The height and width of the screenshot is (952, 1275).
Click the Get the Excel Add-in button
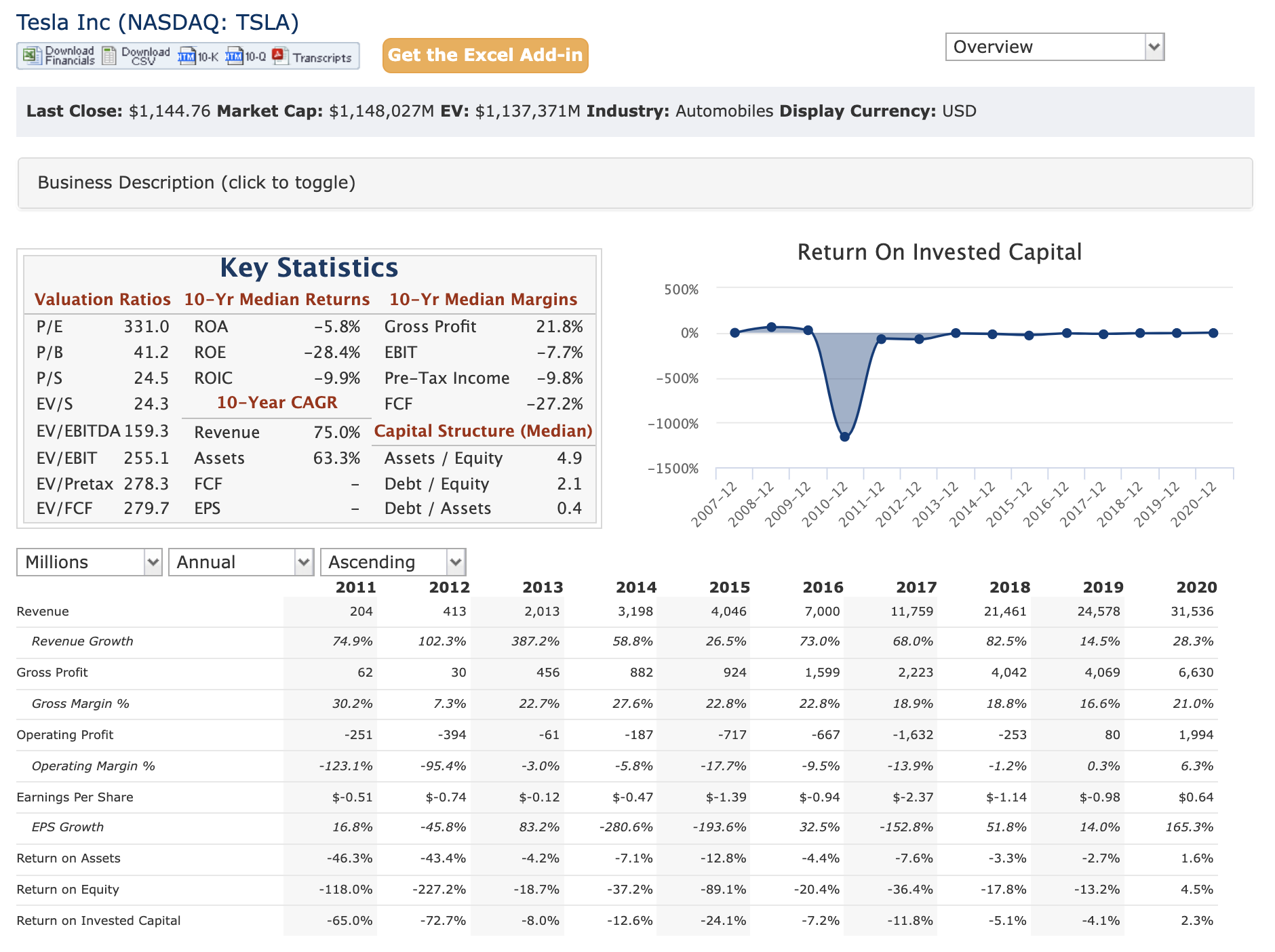tap(485, 56)
